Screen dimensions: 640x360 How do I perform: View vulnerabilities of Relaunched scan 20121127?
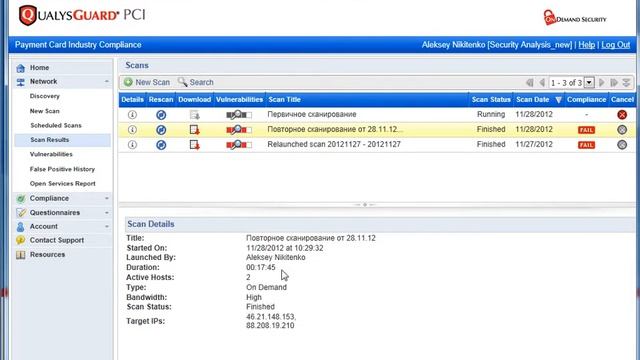239,144
